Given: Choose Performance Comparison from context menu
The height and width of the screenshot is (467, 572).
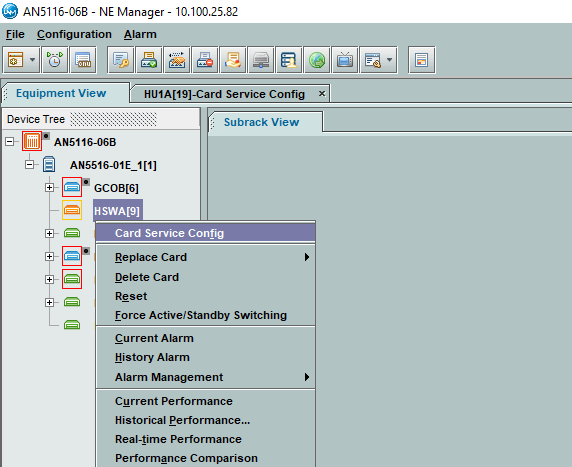Looking at the screenshot, I should point(206,458).
